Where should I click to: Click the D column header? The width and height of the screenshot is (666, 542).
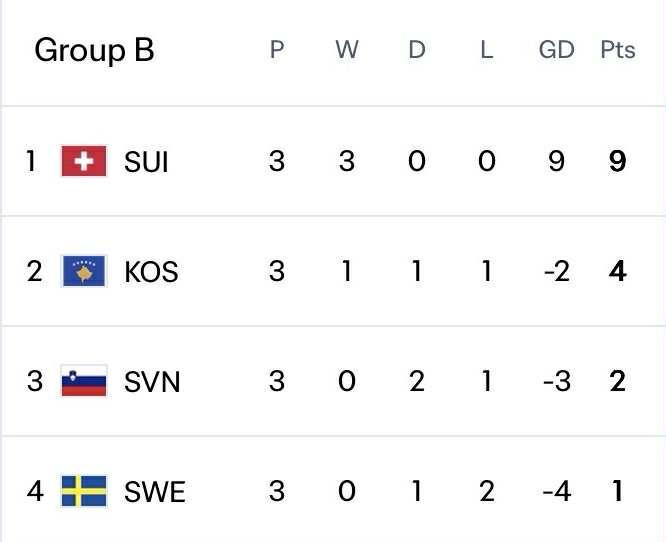pyautogui.click(x=416, y=50)
